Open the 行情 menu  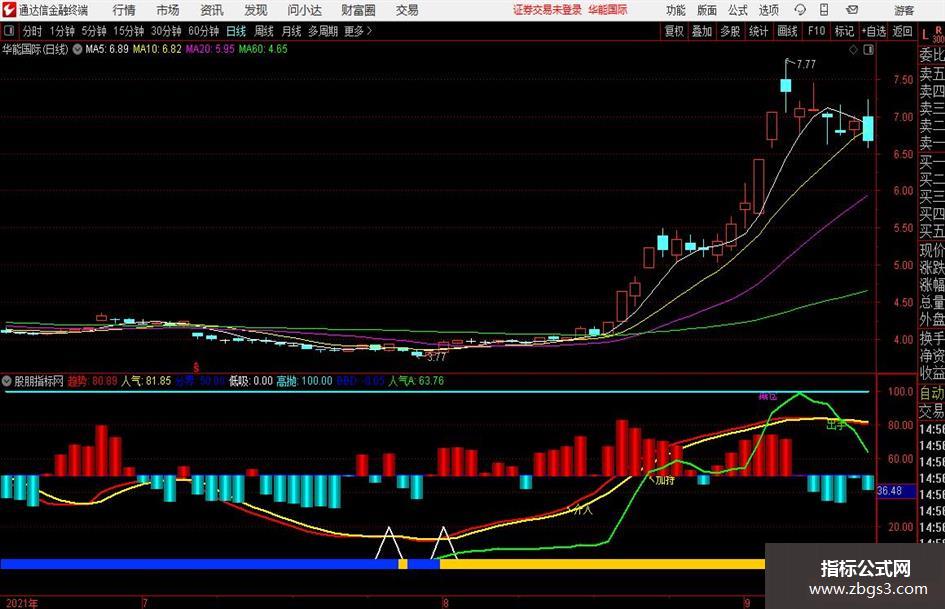coord(124,10)
